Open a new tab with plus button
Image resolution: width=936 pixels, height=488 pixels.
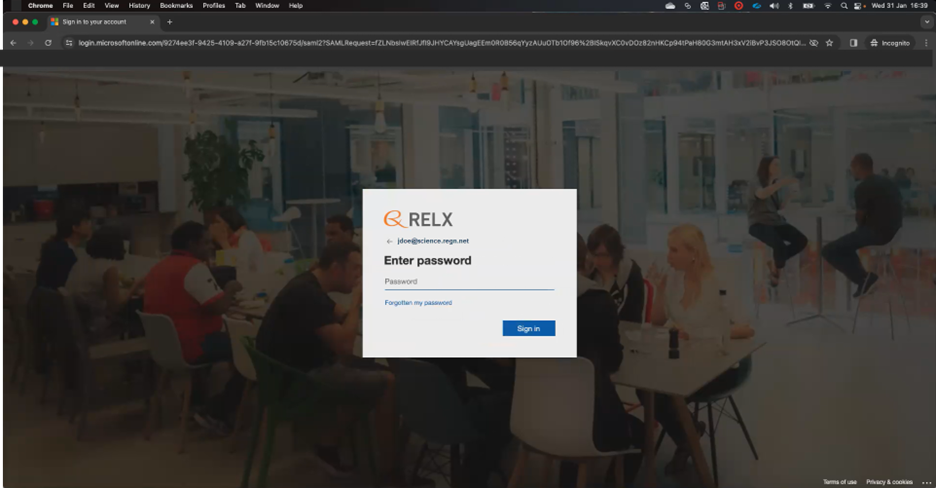coord(170,22)
